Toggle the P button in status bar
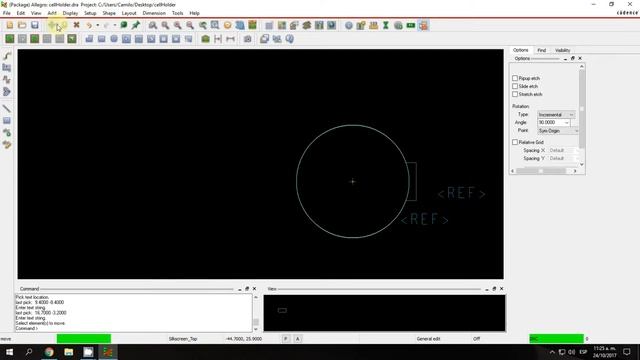Image resolution: width=640 pixels, height=360 pixels. [x=286, y=339]
